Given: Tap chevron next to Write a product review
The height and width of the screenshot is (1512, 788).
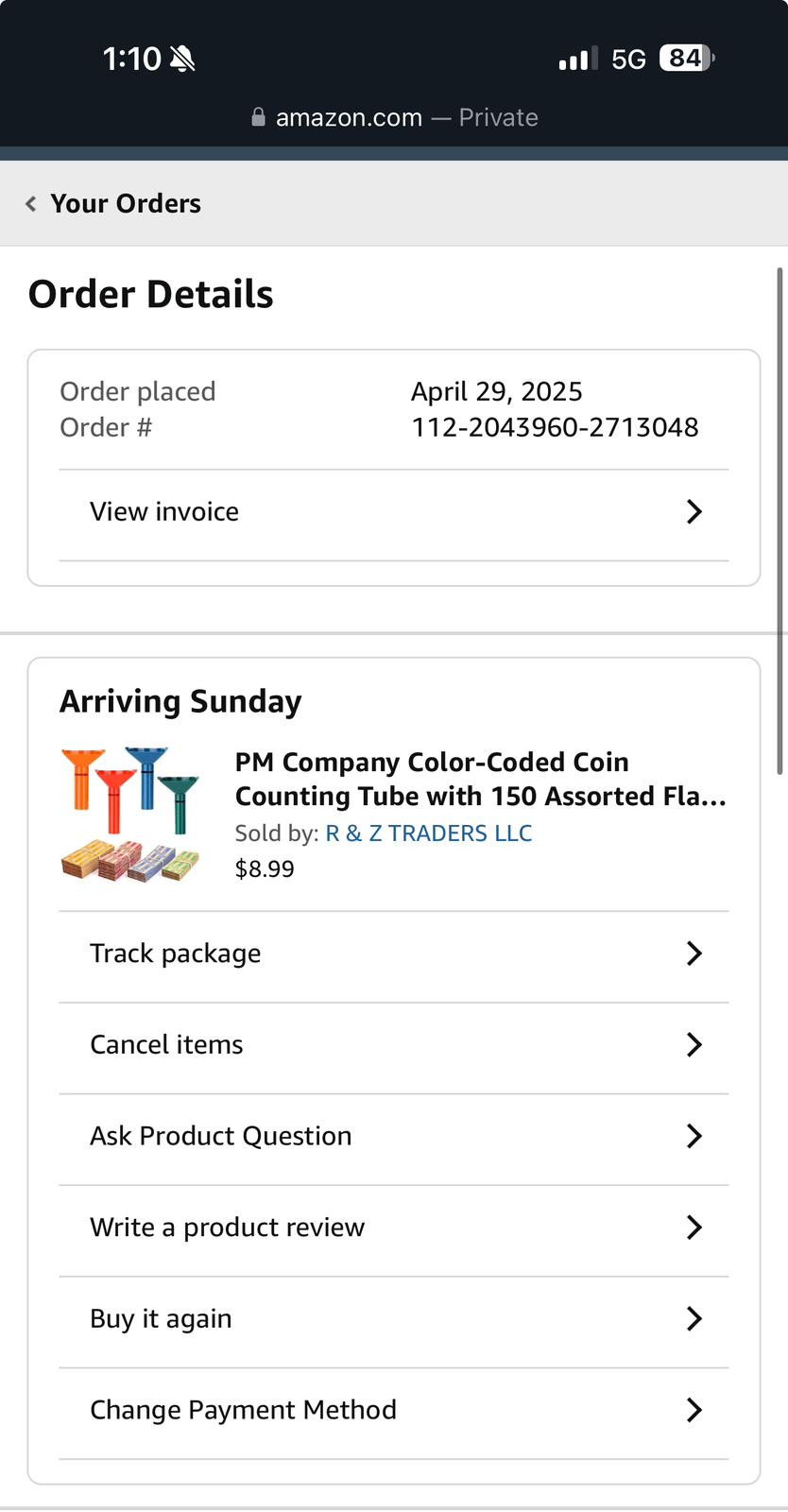Looking at the screenshot, I should (x=694, y=1228).
